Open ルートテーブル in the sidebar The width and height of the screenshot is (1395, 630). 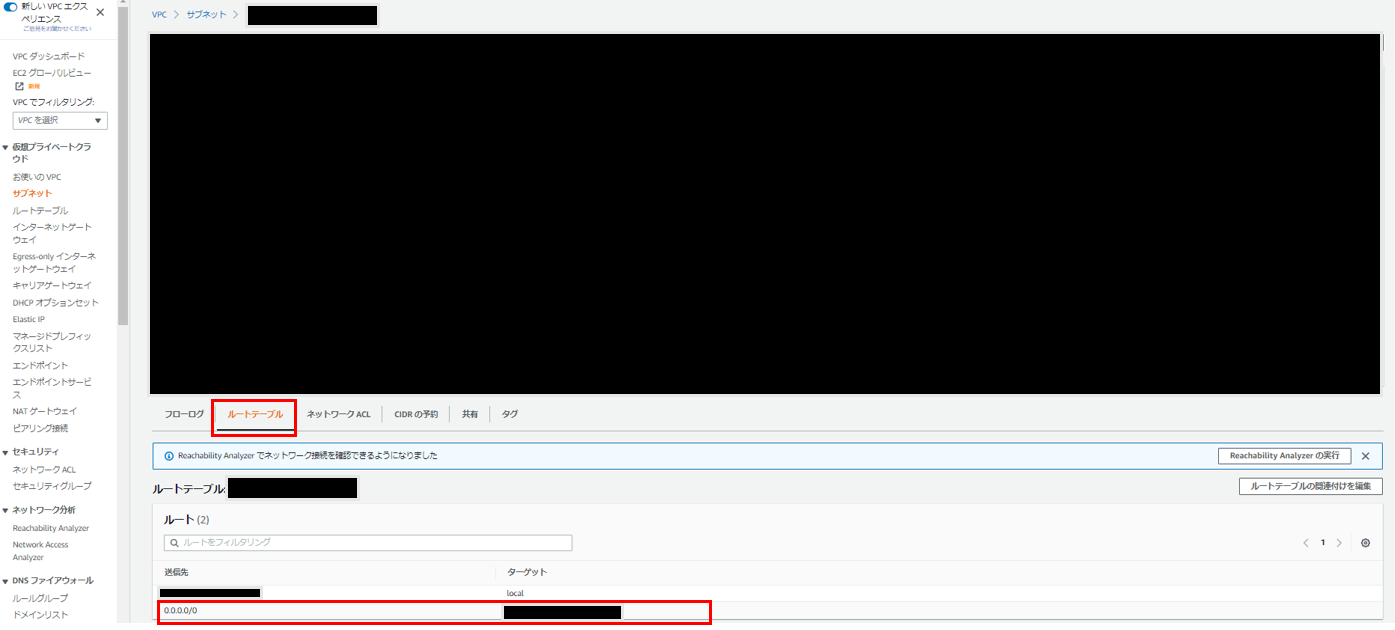(x=40, y=211)
